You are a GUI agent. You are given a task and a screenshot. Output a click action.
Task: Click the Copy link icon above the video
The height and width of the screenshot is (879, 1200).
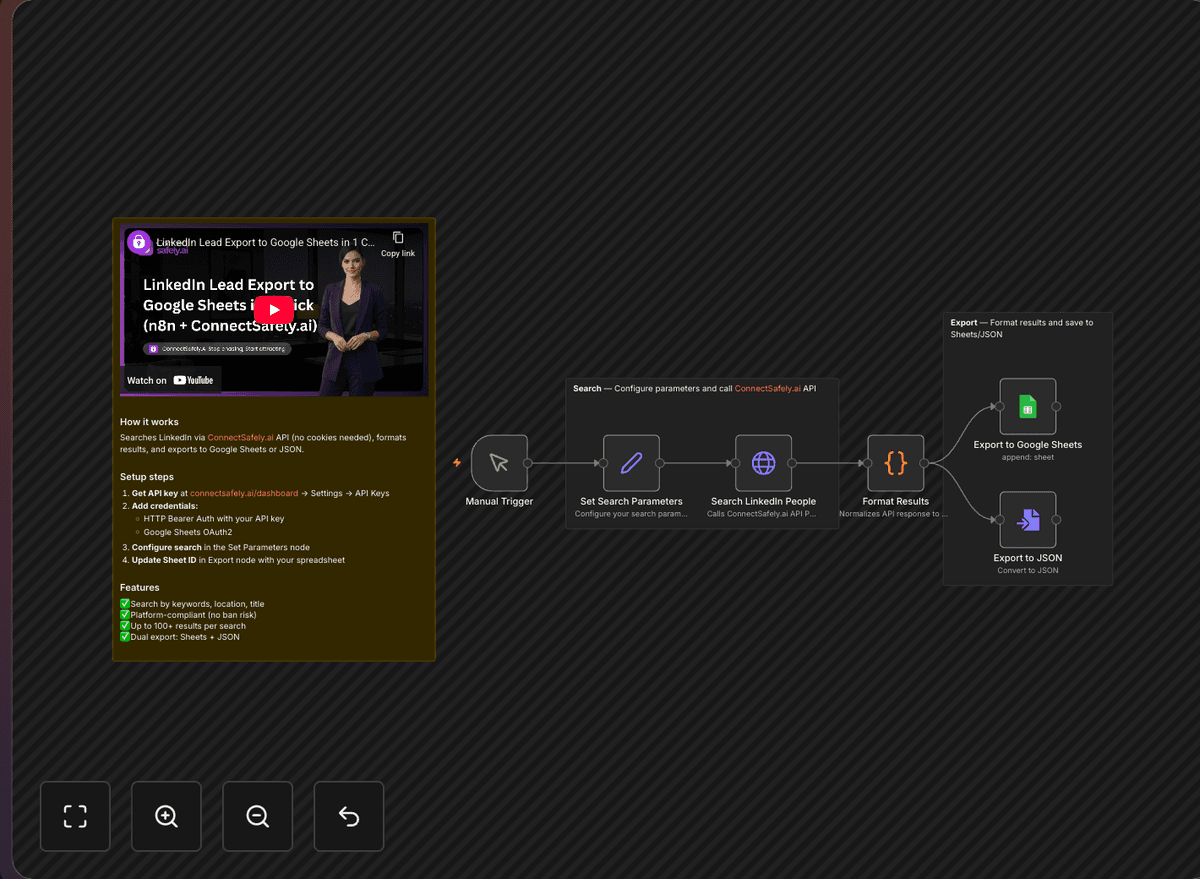point(397,237)
